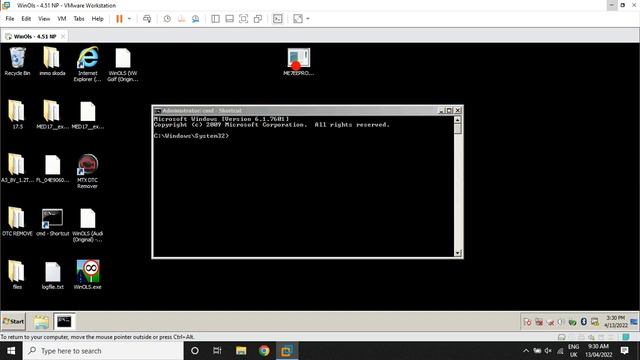Select the DTC REMOVE folder
640x360 pixels.
click(17, 222)
